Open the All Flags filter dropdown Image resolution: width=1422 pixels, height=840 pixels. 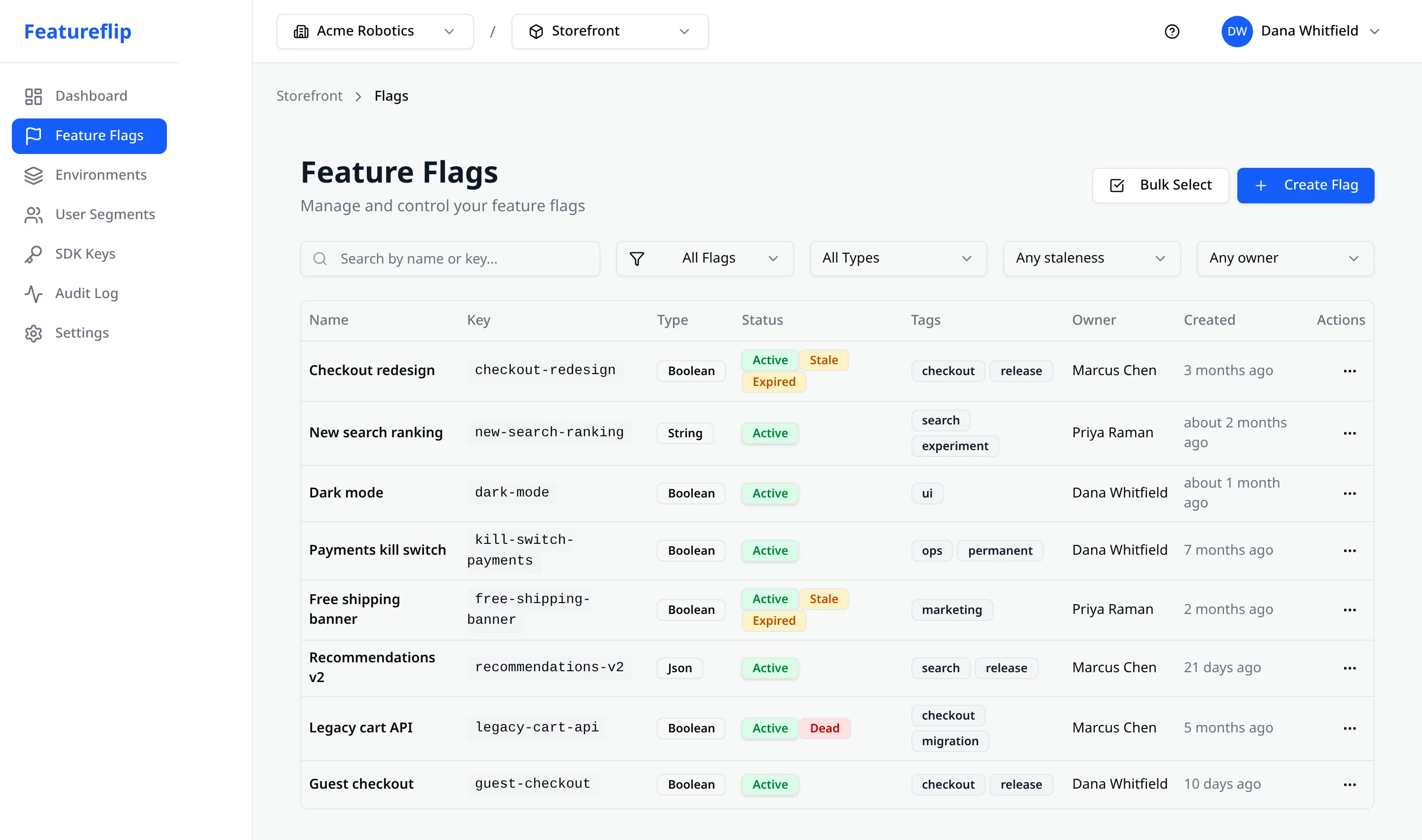(705, 259)
